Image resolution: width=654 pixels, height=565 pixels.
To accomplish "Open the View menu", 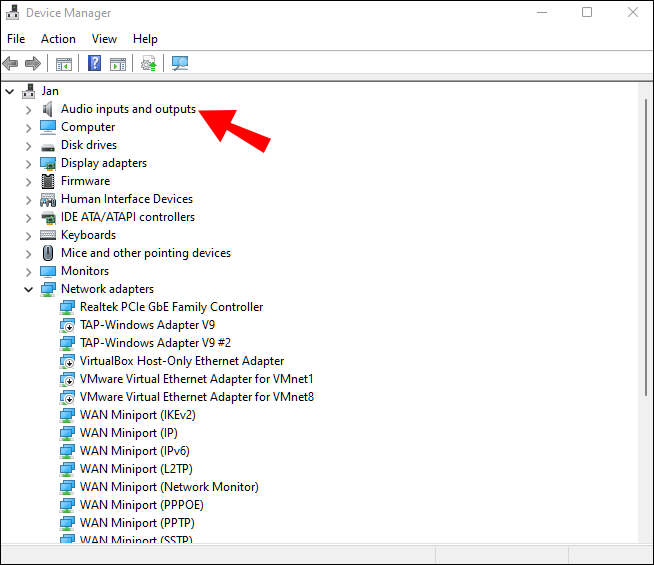I will tap(104, 39).
